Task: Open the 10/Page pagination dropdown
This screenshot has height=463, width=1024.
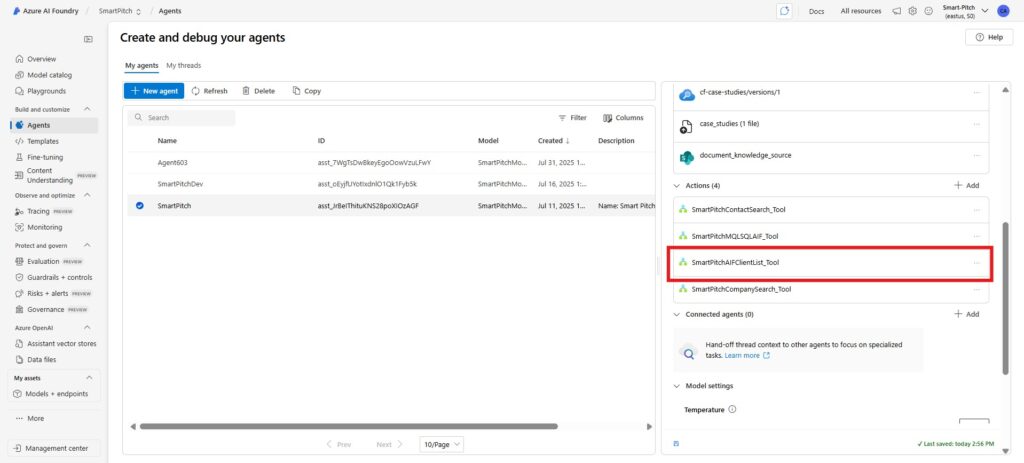Action: tap(441, 444)
